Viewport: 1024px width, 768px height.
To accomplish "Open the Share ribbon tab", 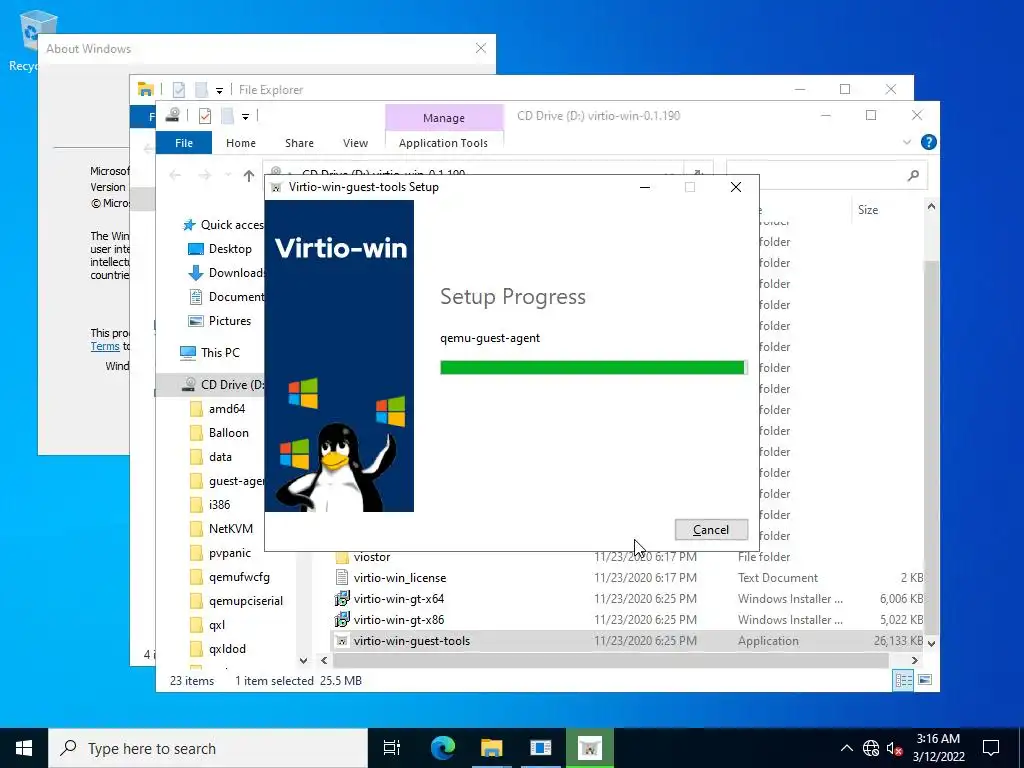I will [299, 142].
